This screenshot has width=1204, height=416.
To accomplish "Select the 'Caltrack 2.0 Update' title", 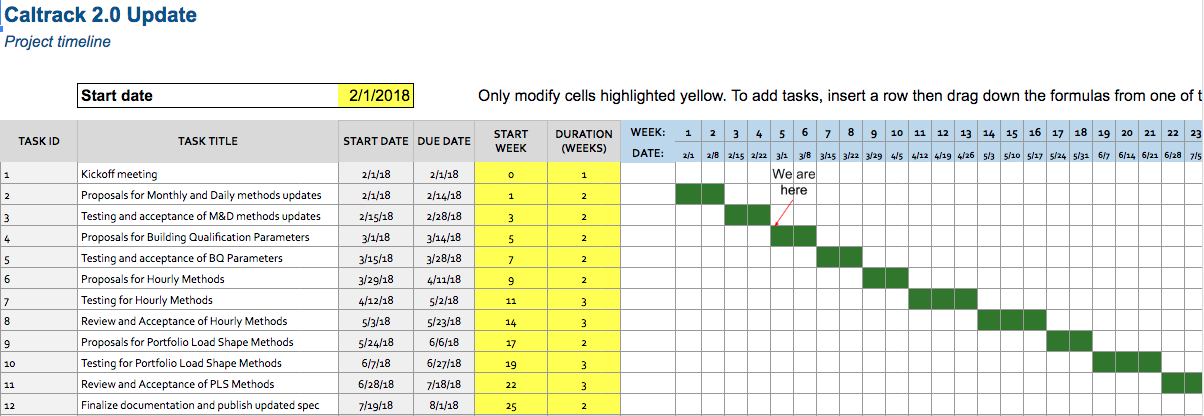I will 101,15.
